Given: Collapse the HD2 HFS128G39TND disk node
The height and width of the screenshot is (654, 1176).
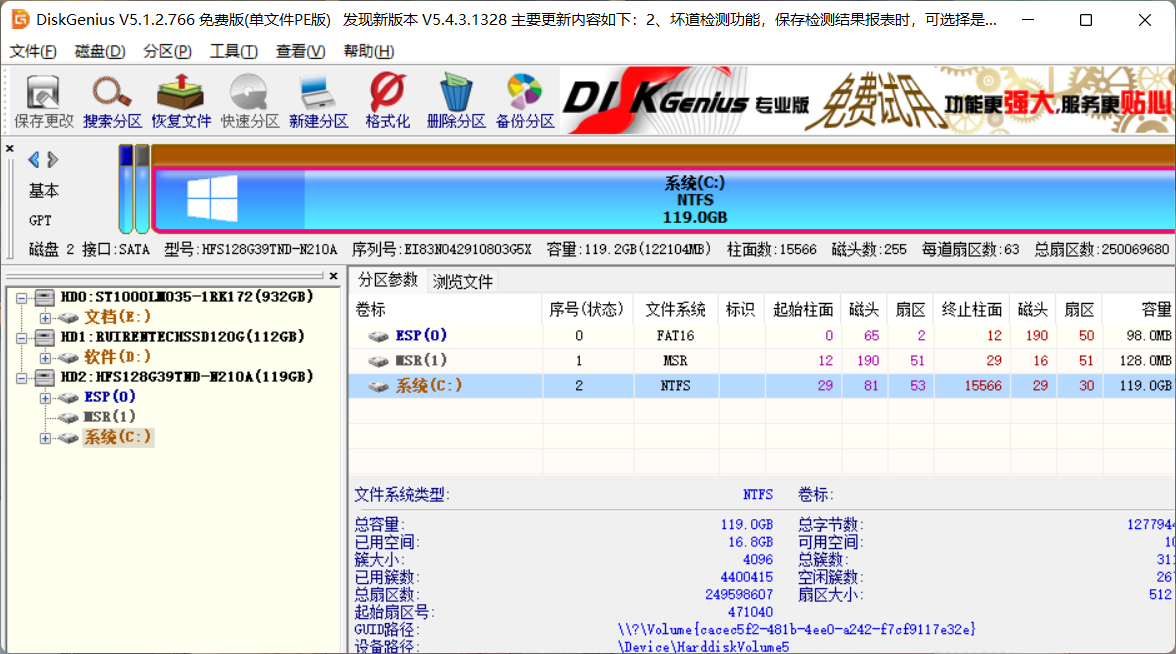Looking at the screenshot, I should point(22,377).
